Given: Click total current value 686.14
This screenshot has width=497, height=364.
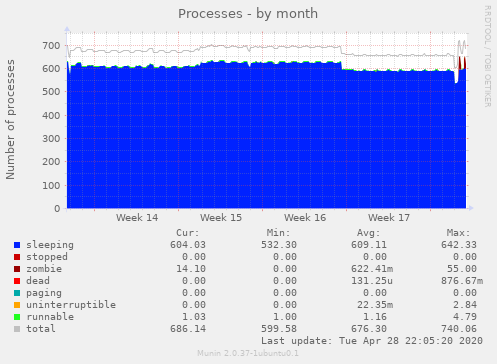Looking at the screenshot, I should tap(188, 329).
